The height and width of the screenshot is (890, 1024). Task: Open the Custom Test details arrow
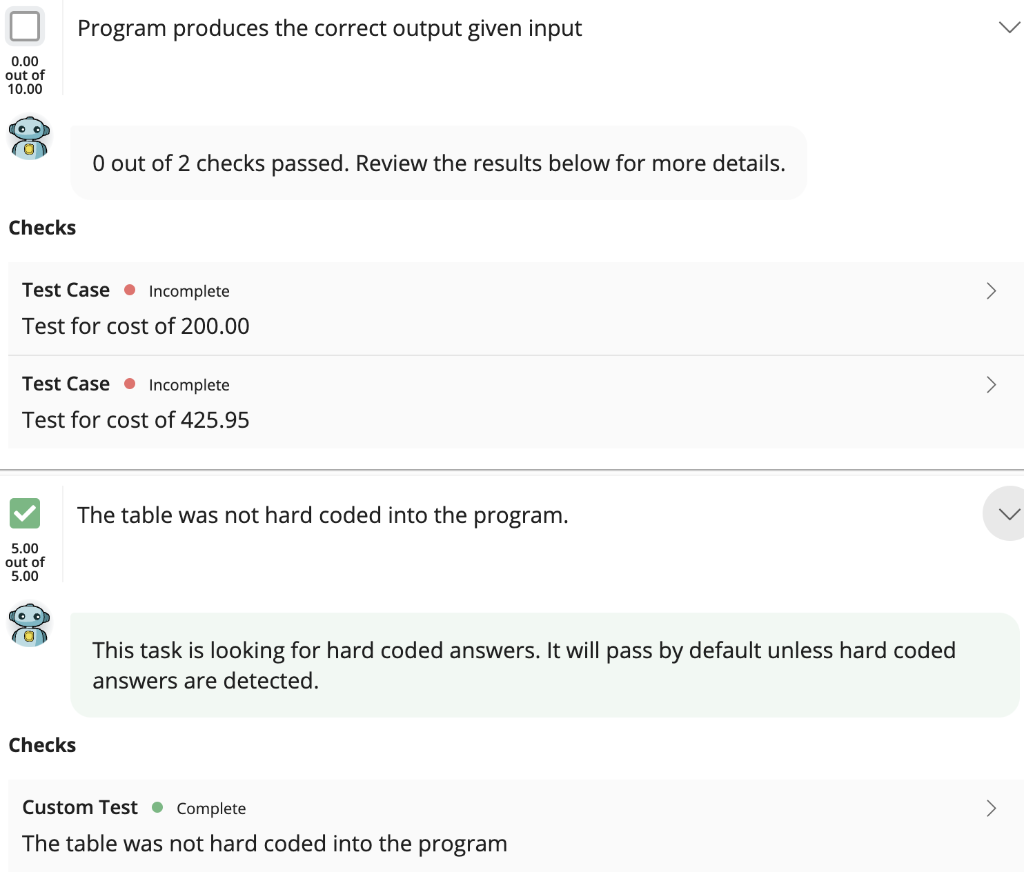(x=990, y=807)
